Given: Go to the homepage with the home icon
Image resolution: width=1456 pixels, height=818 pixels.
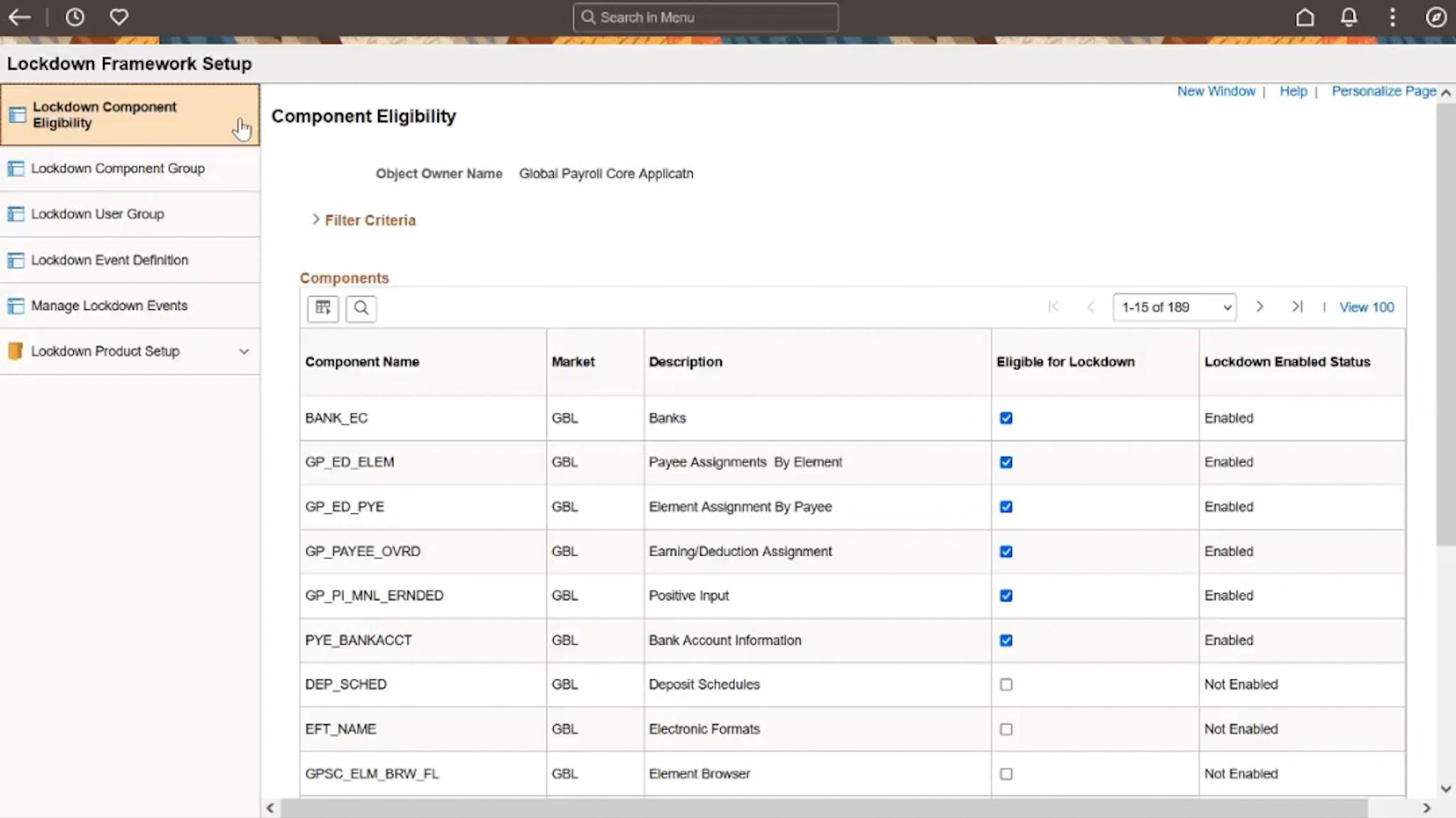Looking at the screenshot, I should coord(1305,17).
